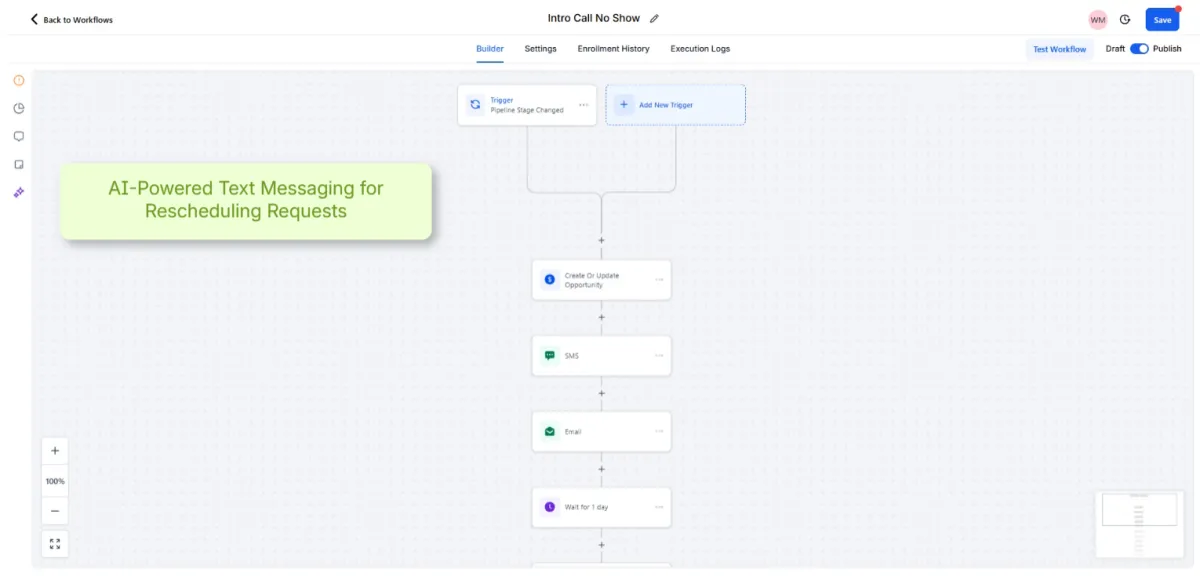Zoom in using the plus button
The width and height of the screenshot is (1200, 576).
(55, 451)
